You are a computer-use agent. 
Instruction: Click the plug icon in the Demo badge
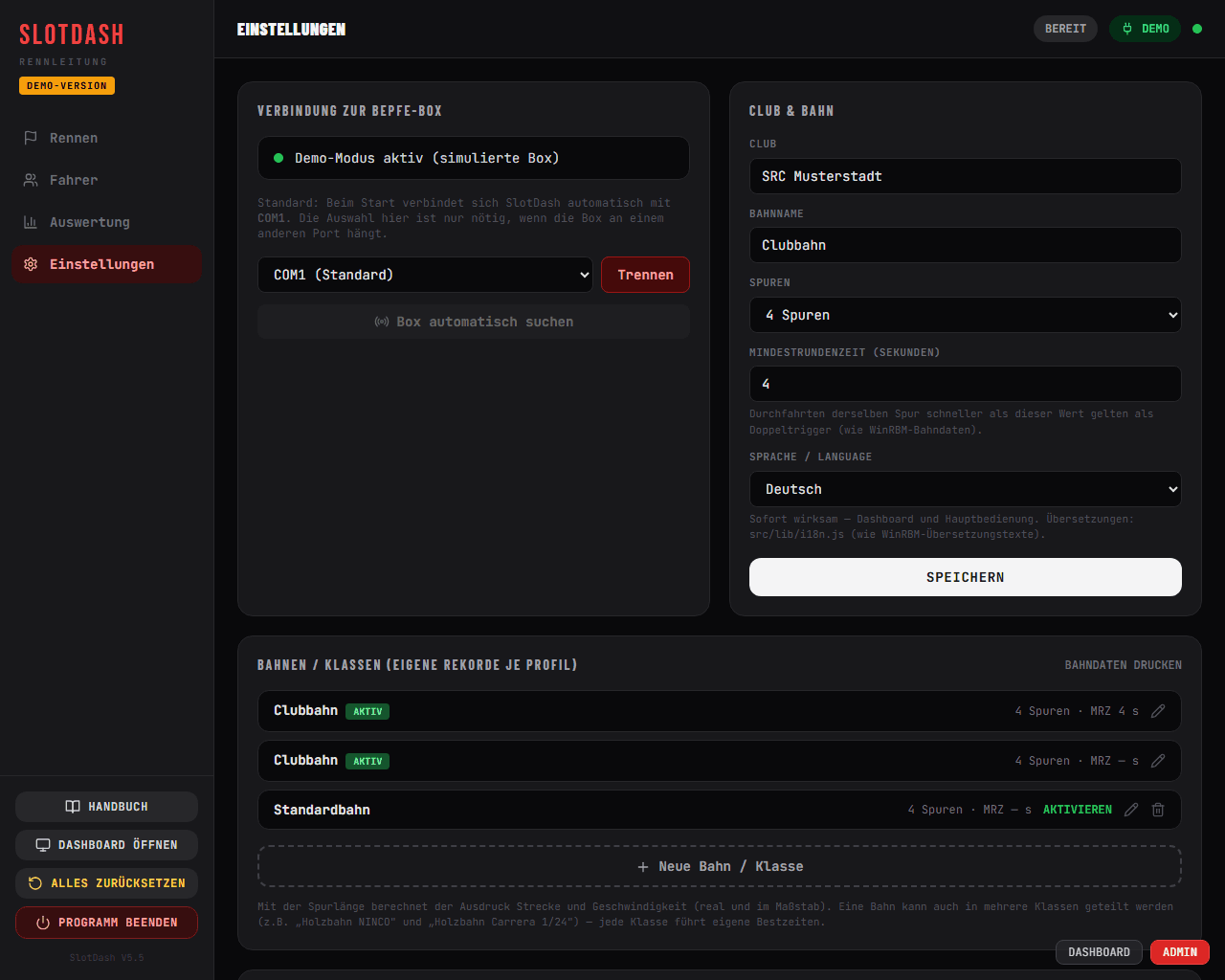click(1127, 29)
